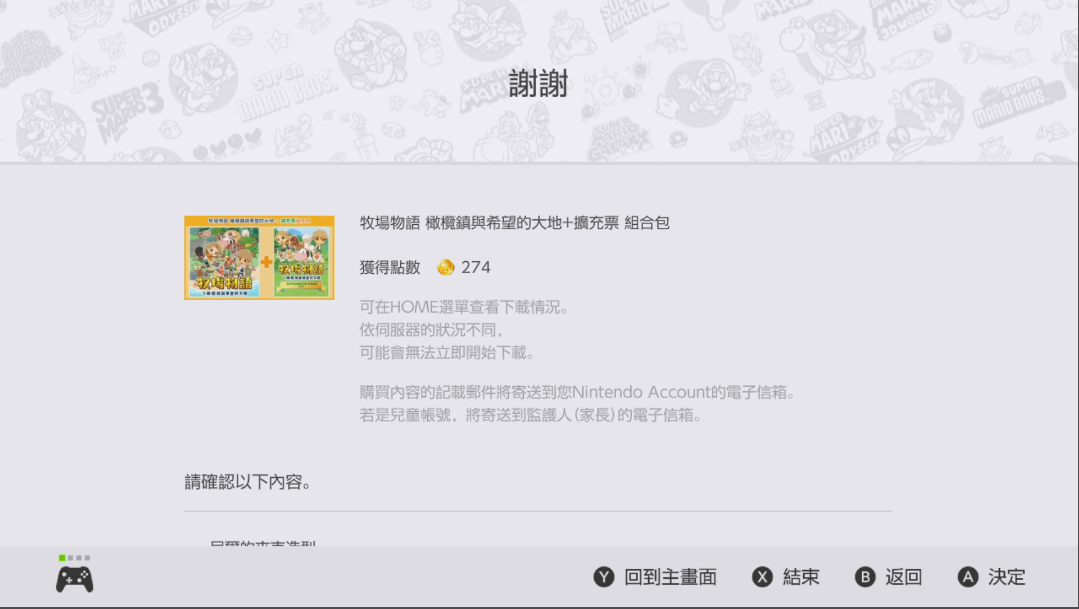Click the 請確認以下內容 section heading
The width and height of the screenshot is (1079, 609).
(248, 482)
